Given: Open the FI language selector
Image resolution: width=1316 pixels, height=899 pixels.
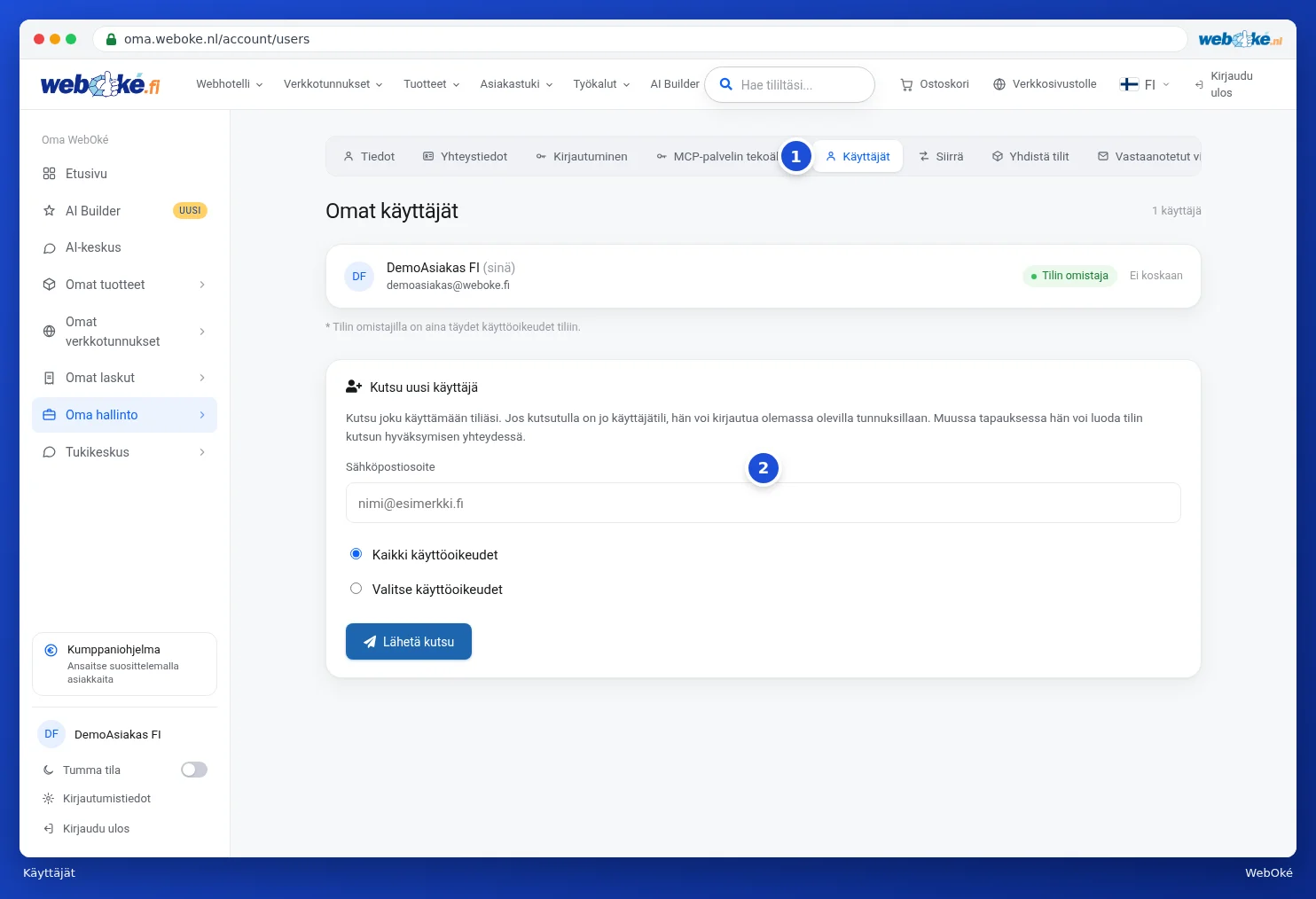Looking at the screenshot, I should (1145, 84).
